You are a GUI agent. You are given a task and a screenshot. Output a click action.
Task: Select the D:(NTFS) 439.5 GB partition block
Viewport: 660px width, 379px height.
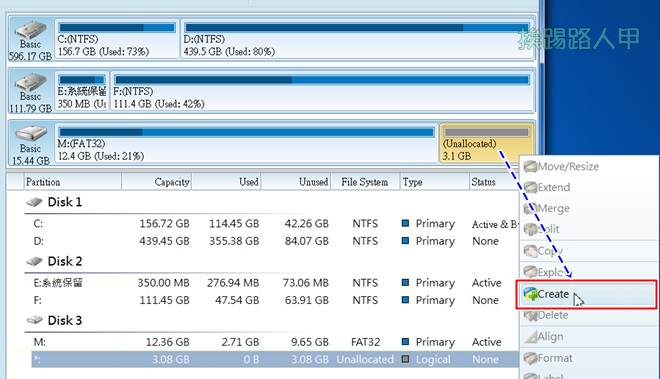pos(358,39)
